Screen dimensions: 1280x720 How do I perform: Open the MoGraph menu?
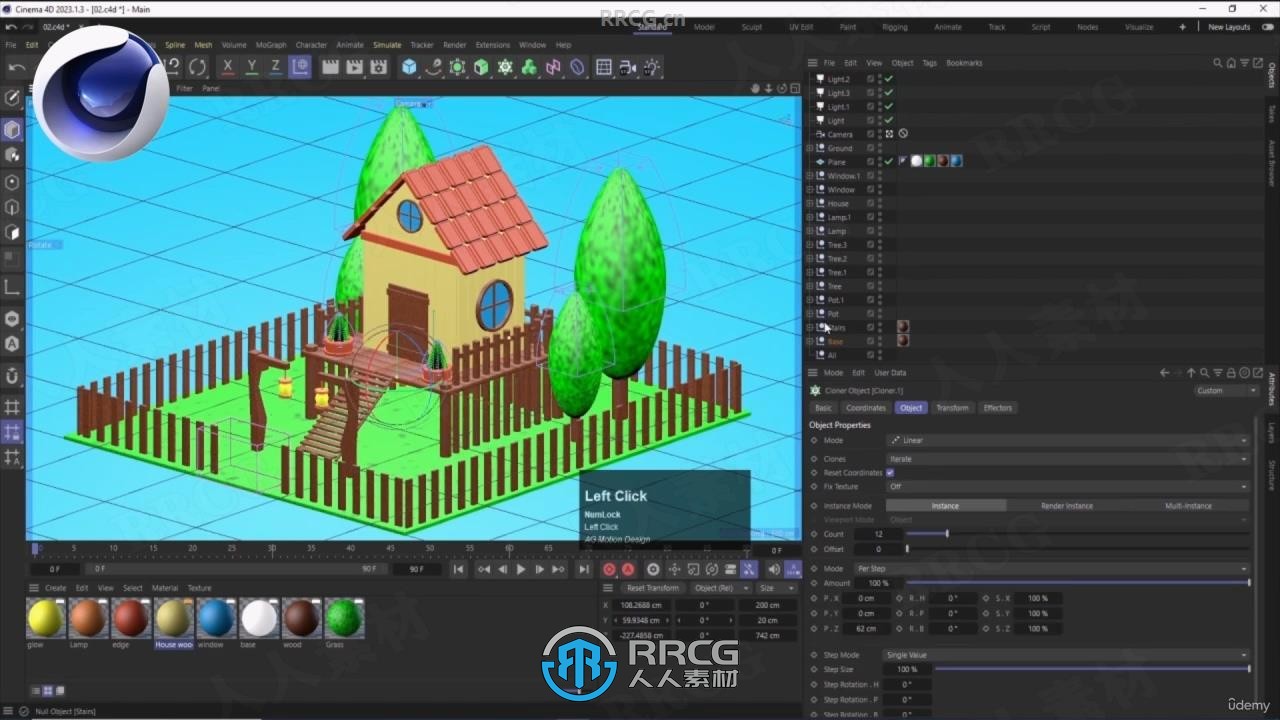point(271,45)
